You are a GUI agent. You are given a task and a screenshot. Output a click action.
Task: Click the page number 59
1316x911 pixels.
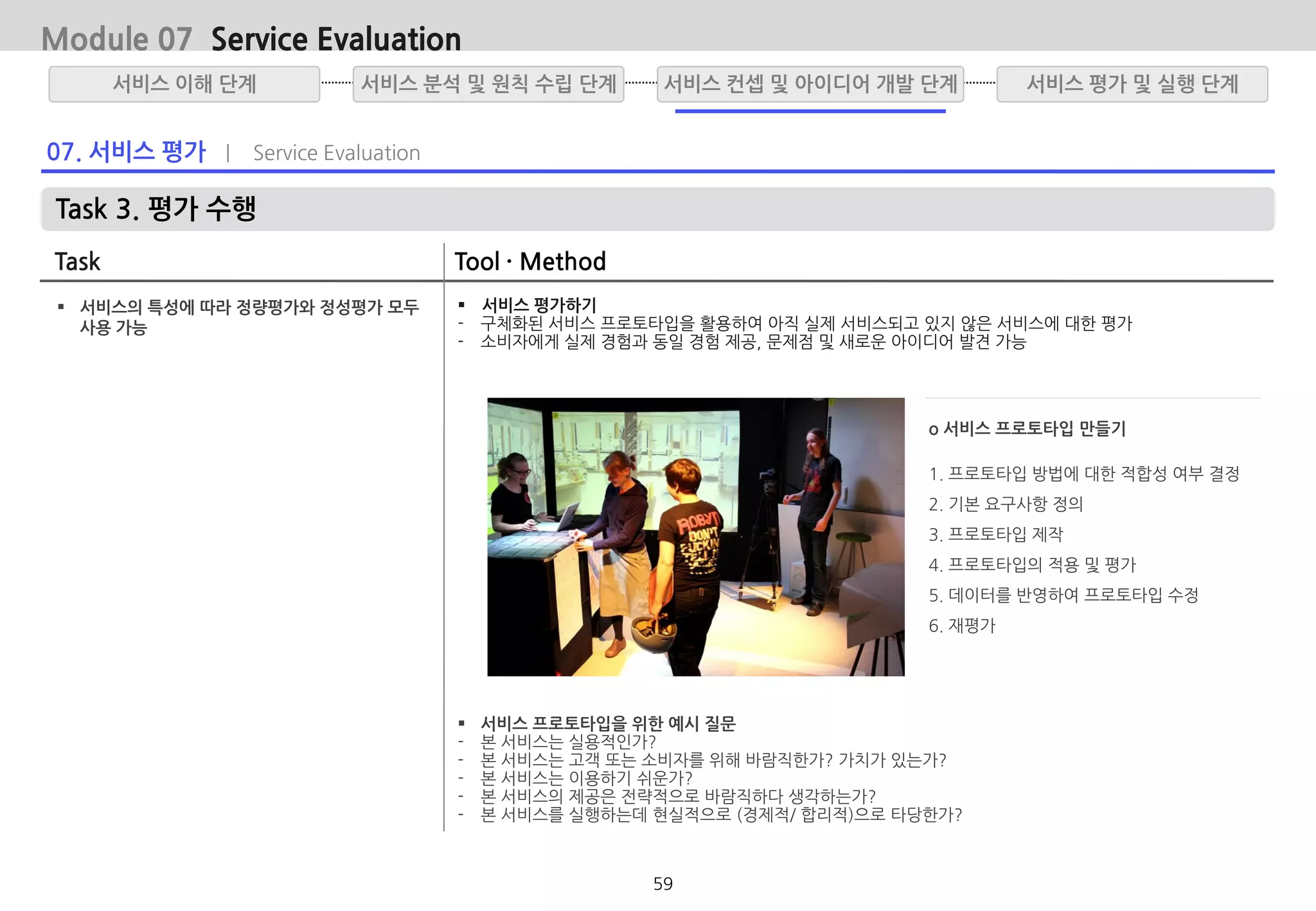point(662,884)
